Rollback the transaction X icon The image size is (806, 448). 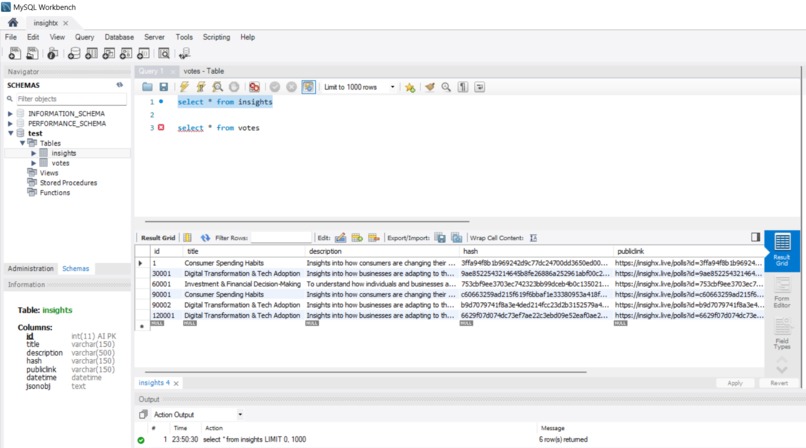click(291, 87)
